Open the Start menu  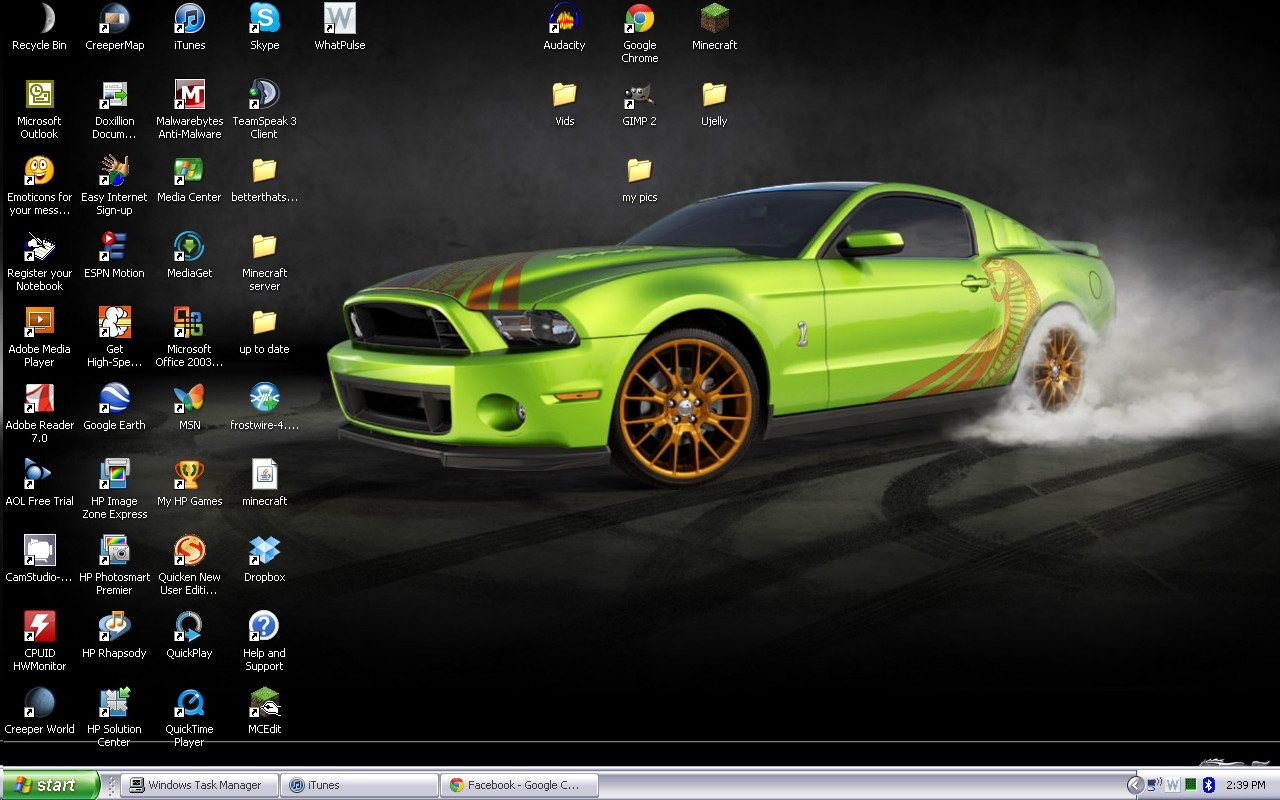click(x=50, y=785)
